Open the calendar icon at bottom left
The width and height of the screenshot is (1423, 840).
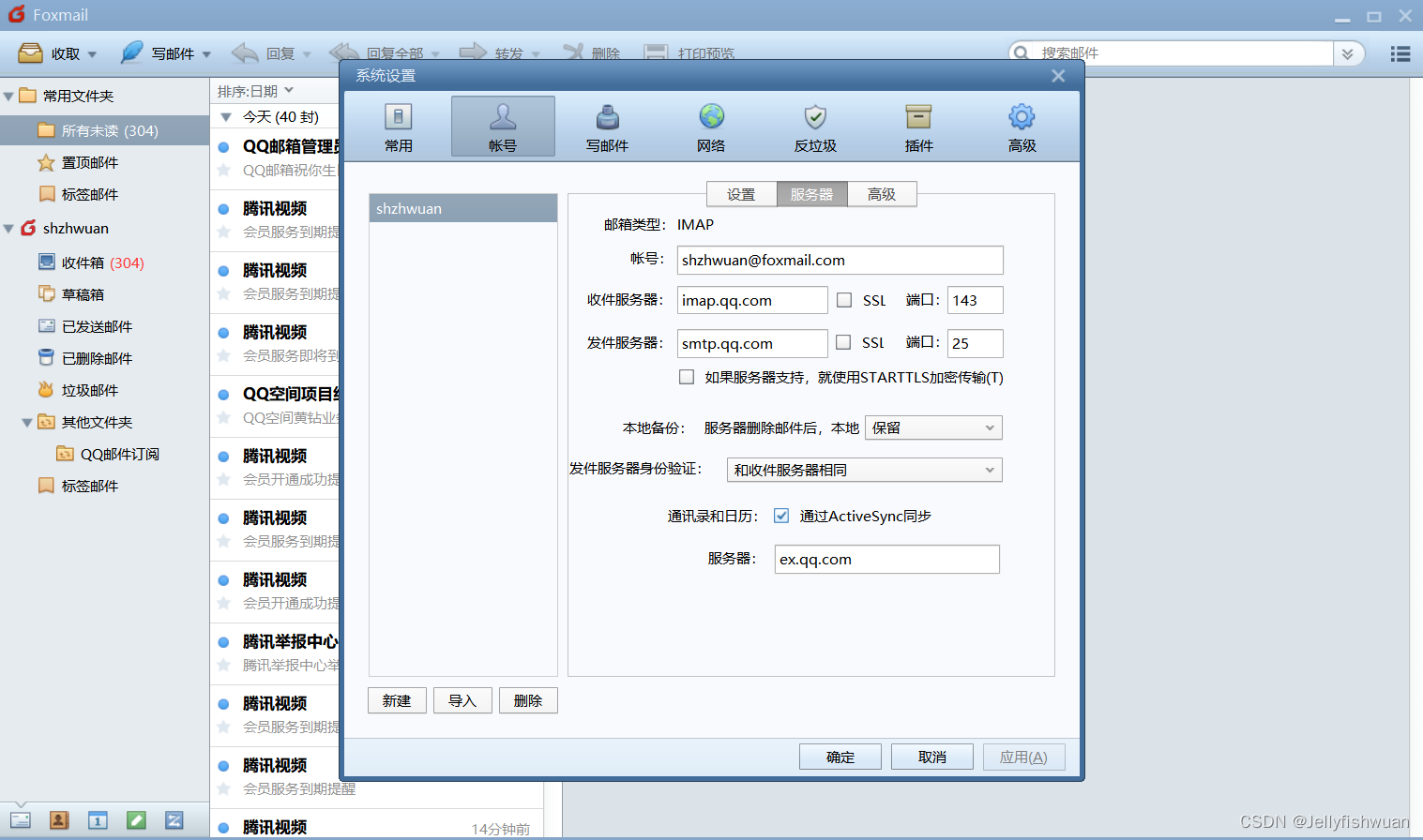pos(98,820)
